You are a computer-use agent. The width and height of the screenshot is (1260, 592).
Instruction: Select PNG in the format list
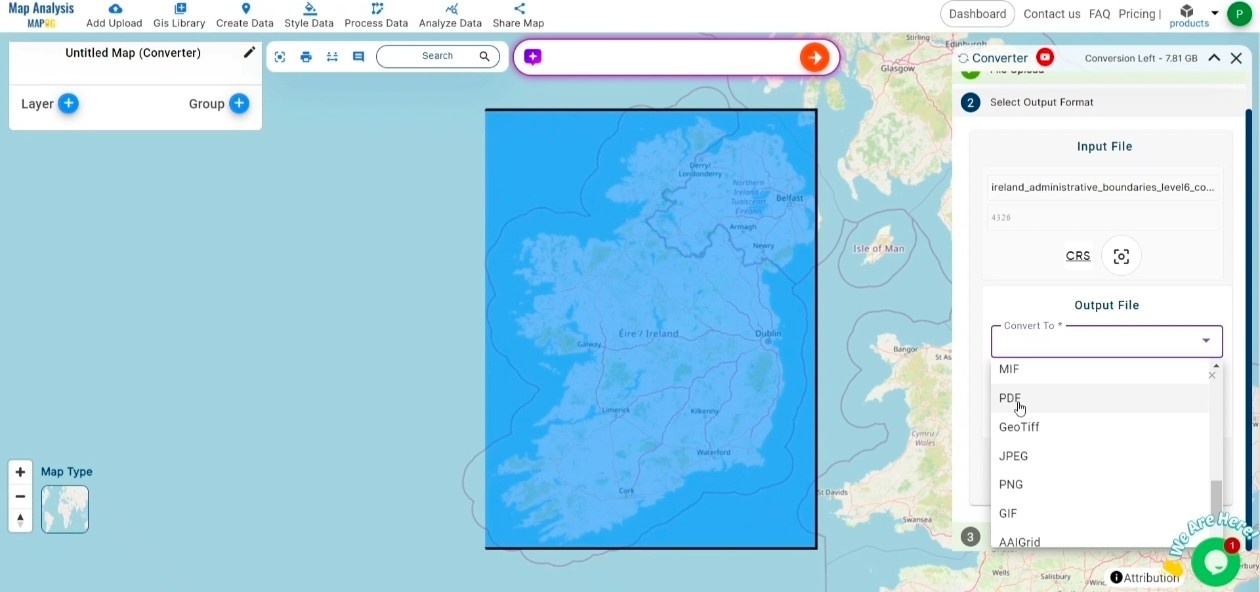pyautogui.click(x=1011, y=485)
